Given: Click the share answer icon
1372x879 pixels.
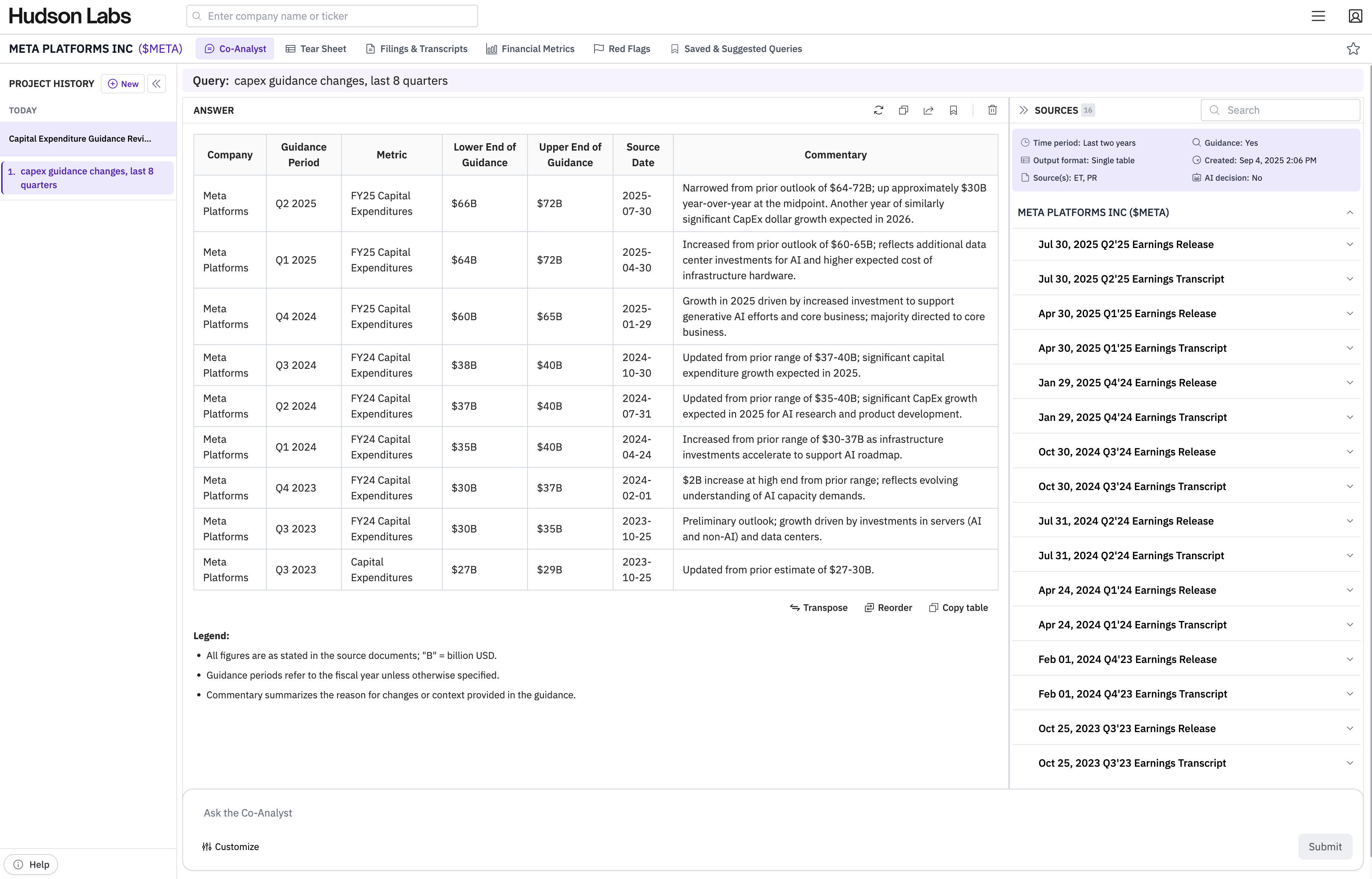Looking at the screenshot, I should pos(929,110).
